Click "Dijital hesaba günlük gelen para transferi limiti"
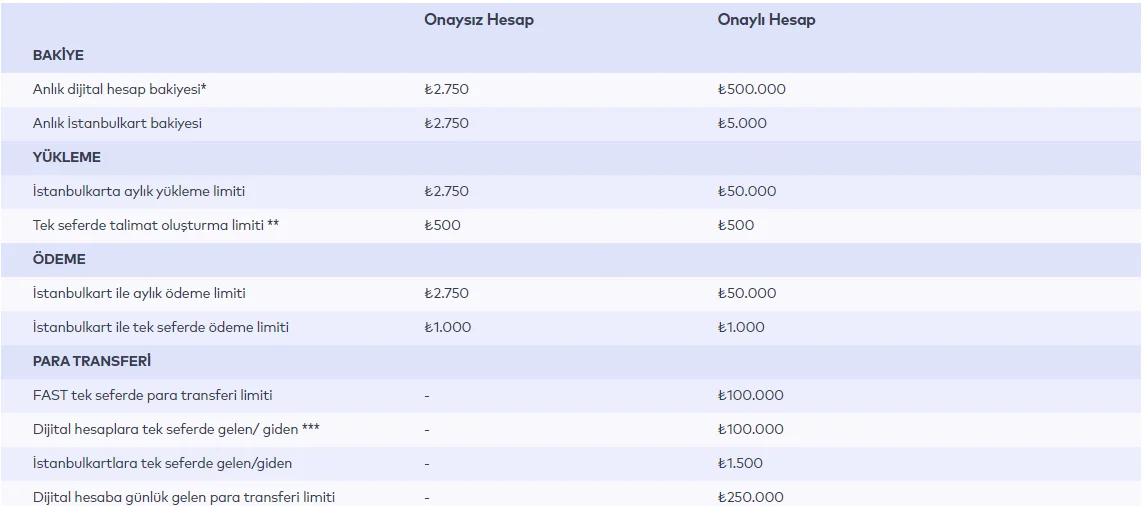This screenshot has height=506, width=1144. tap(184, 496)
